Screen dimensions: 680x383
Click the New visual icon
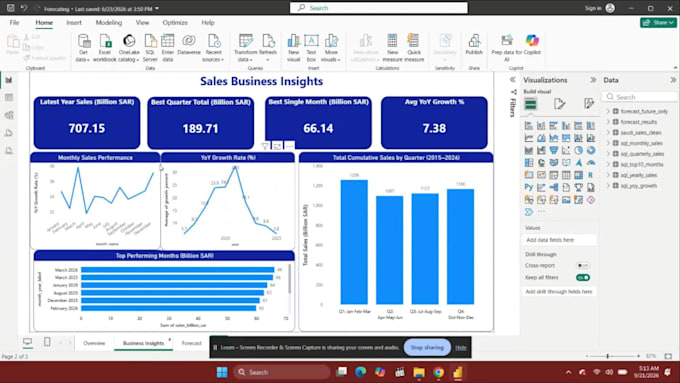tap(294, 41)
